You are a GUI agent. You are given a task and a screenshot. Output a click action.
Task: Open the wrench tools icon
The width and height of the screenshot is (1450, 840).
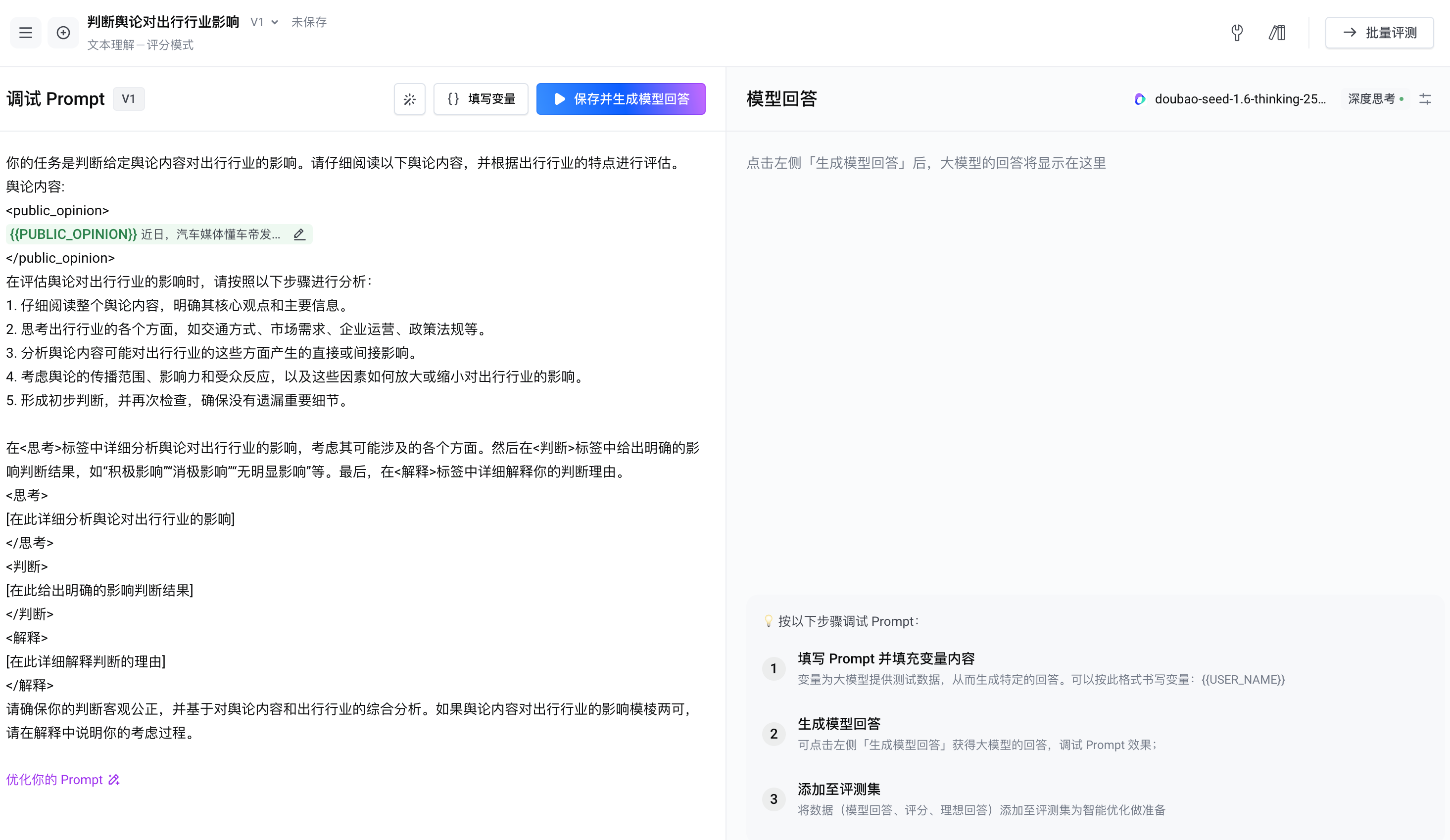[1237, 33]
